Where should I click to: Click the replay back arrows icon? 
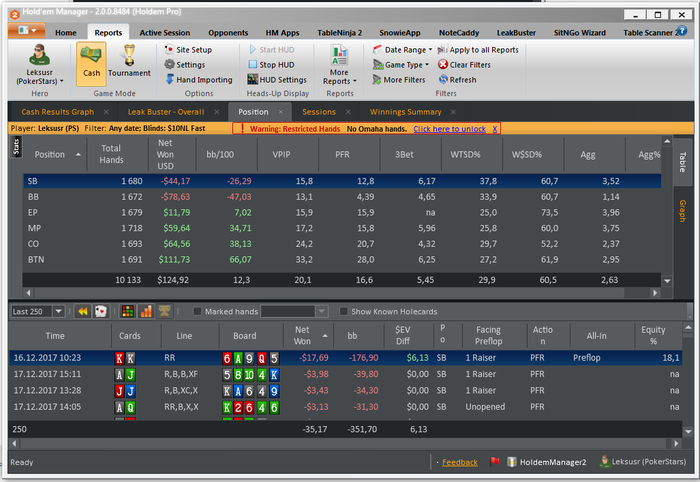point(83,312)
